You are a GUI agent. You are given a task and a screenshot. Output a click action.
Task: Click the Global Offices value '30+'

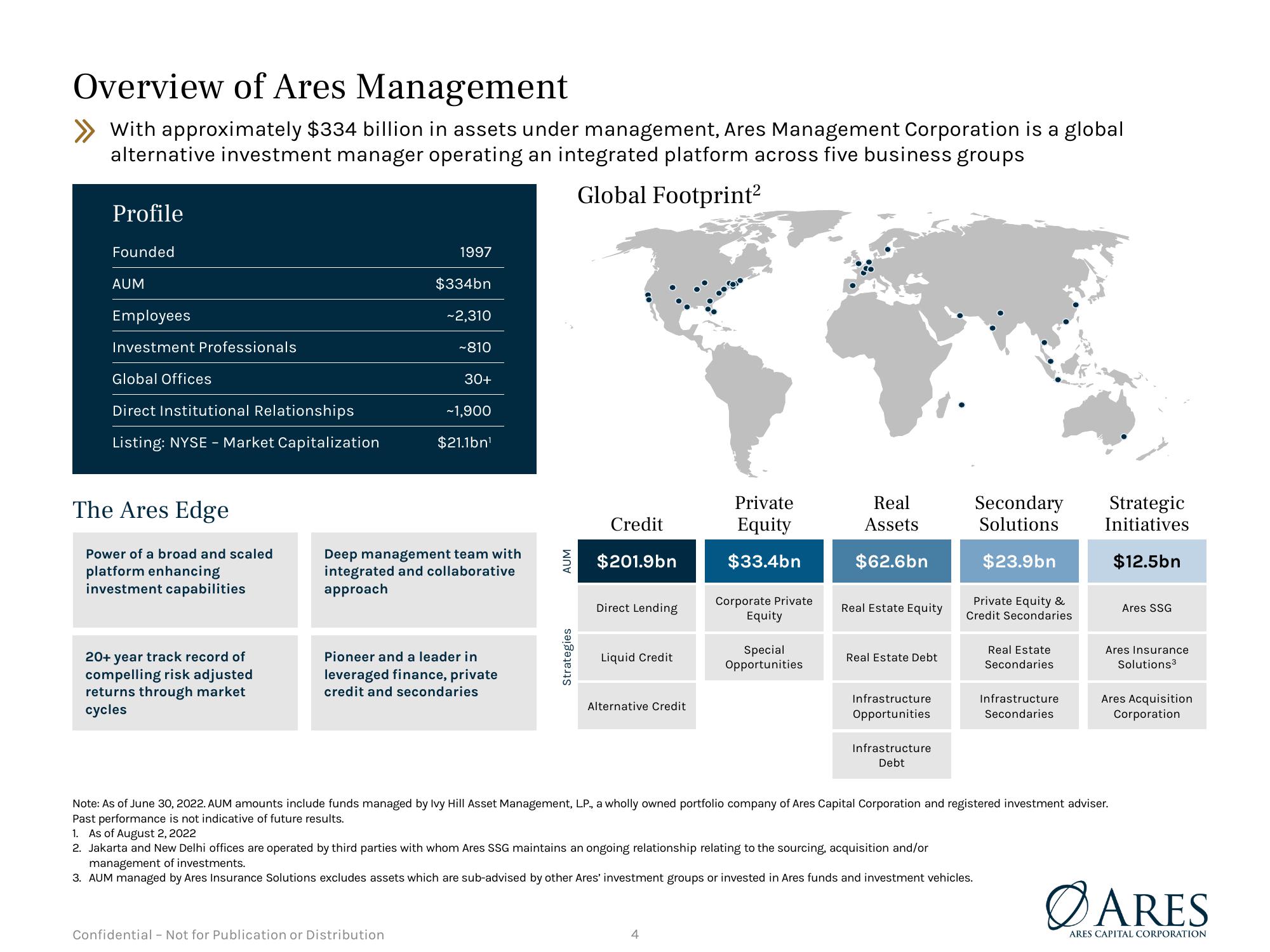(478, 379)
